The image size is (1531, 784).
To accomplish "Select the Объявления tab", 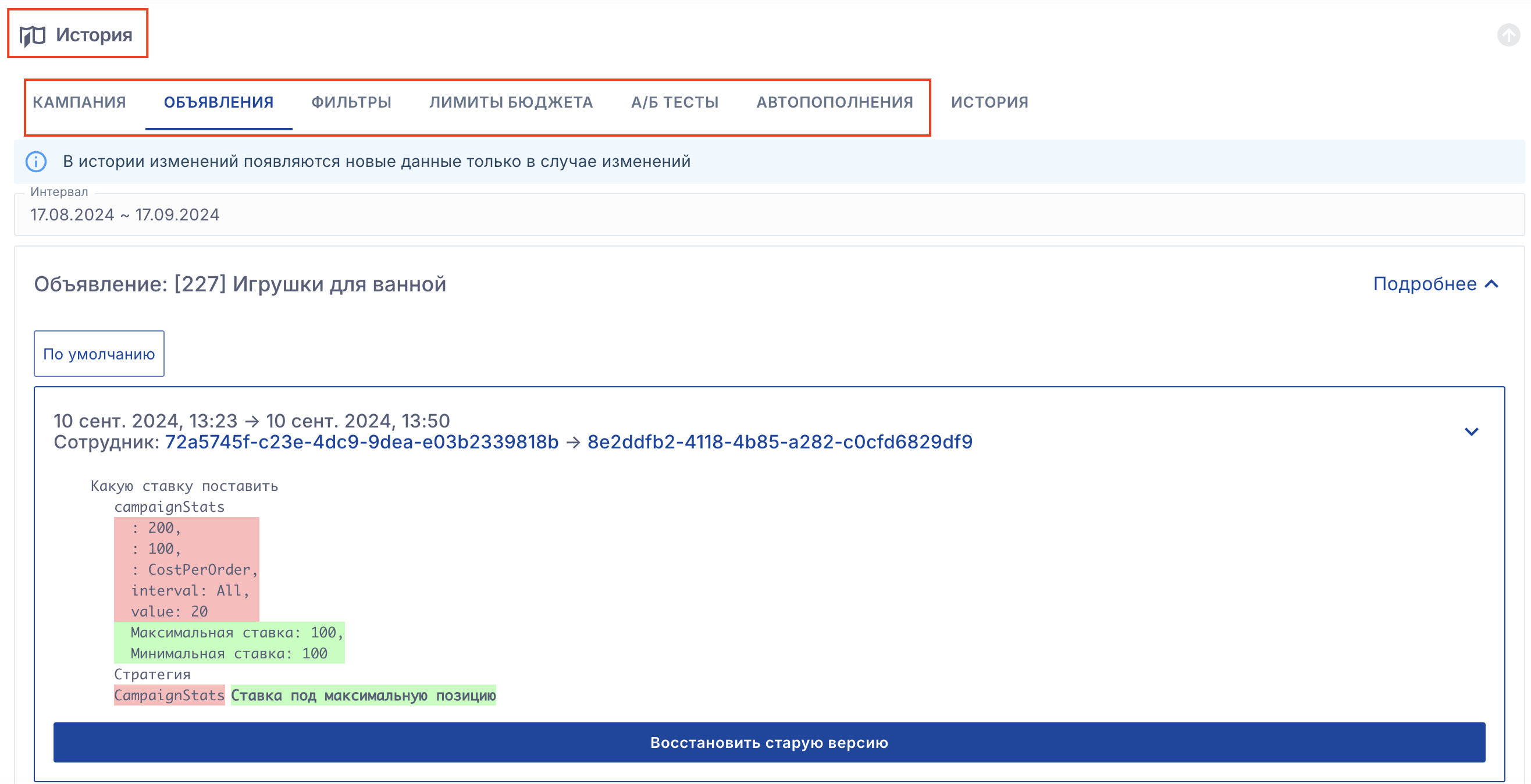I will pos(218,102).
